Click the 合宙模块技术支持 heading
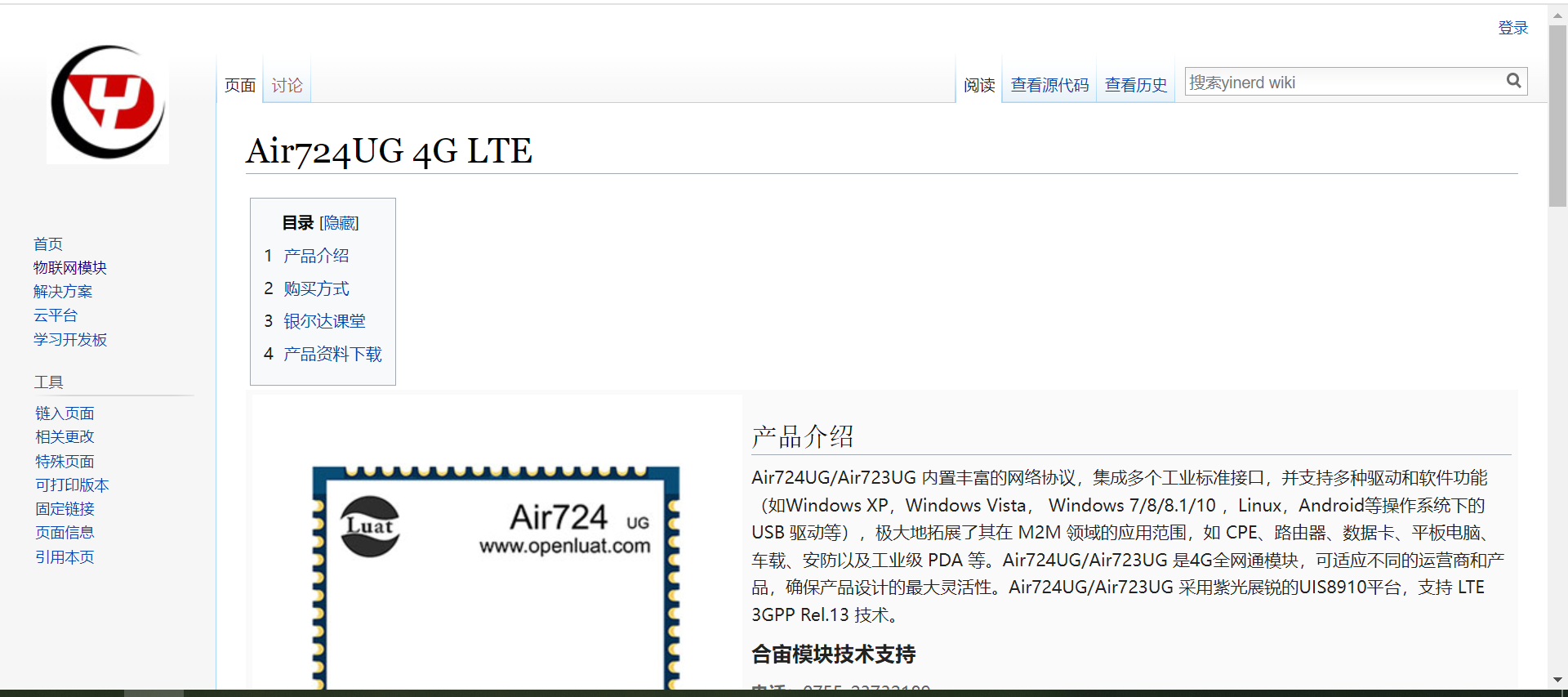The width and height of the screenshot is (1568, 697). pos(834,655)
